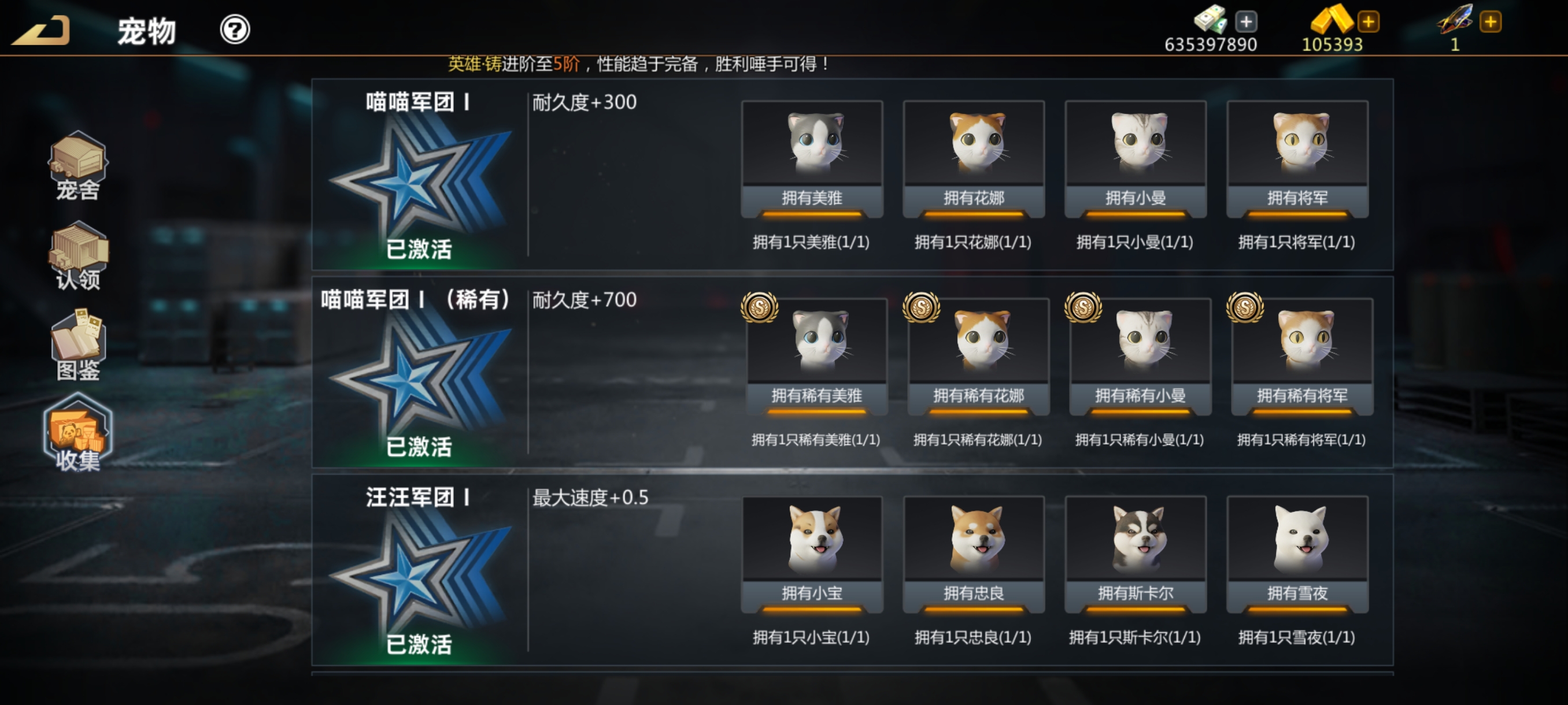Click the 喵喵军团Ⅰ activated star badge
The width and height of the screenshot is (1568, 705).
pyautogui.click(x=419, y=183)
